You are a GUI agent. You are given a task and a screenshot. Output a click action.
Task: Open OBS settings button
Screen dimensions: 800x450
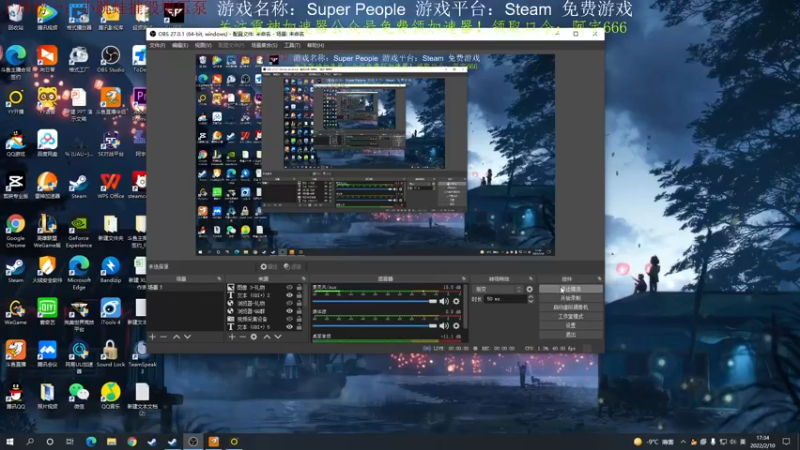coord(570,326)
